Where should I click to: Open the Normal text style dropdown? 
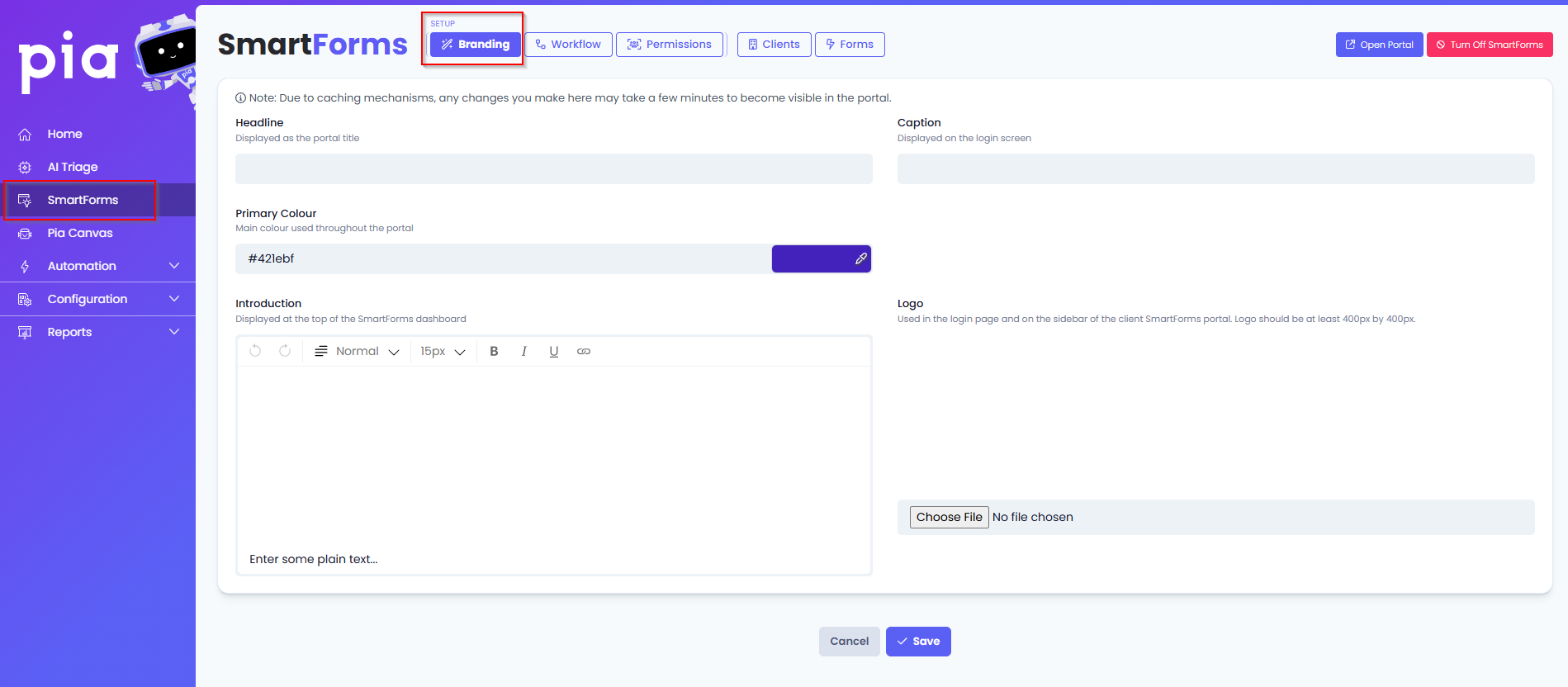coord(358,351)
